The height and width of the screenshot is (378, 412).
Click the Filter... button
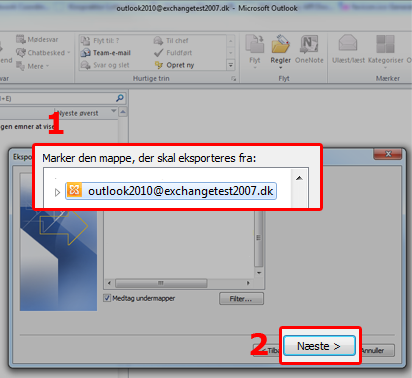241,299
